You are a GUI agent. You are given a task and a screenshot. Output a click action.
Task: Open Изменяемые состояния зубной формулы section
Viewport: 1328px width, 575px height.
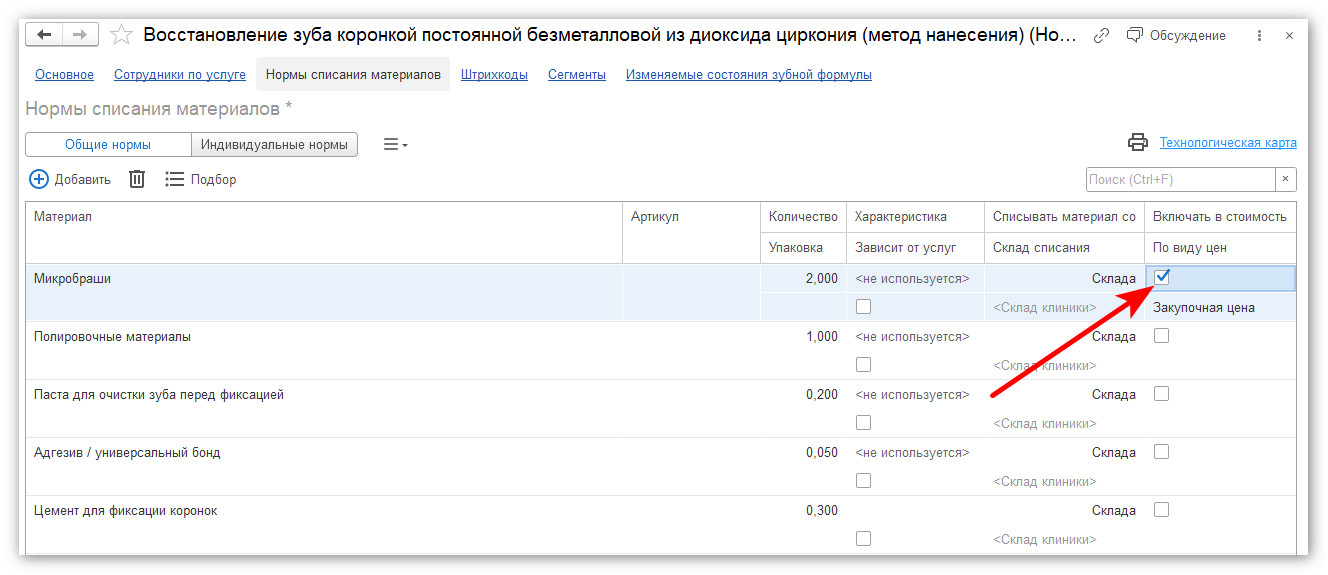[x=749, y=75]
